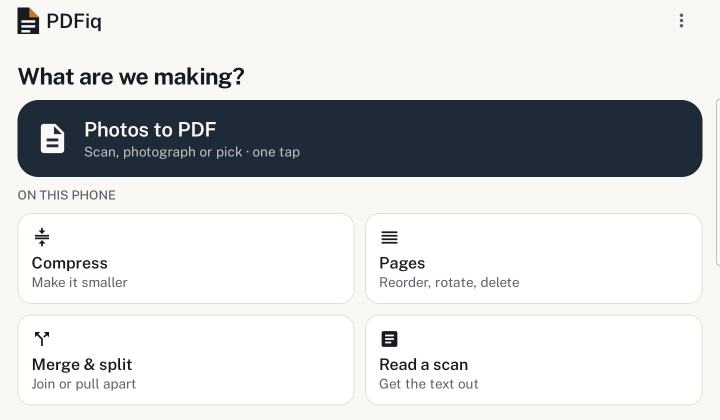This screenshot has height=420, width=720.
Task: Select the Merge & split label
Action: click(x=82, y=364)
